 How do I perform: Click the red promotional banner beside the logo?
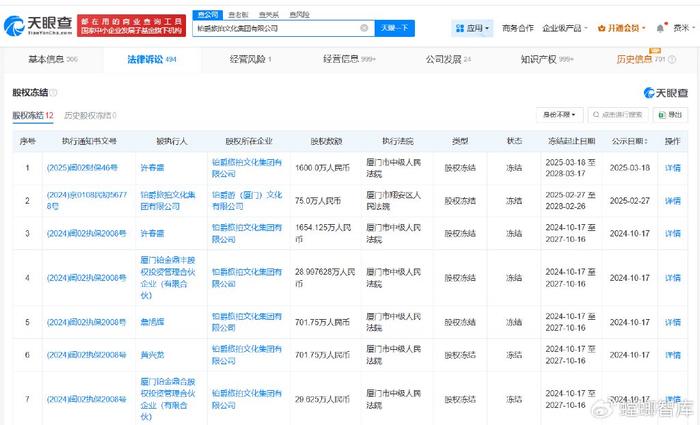131,25
